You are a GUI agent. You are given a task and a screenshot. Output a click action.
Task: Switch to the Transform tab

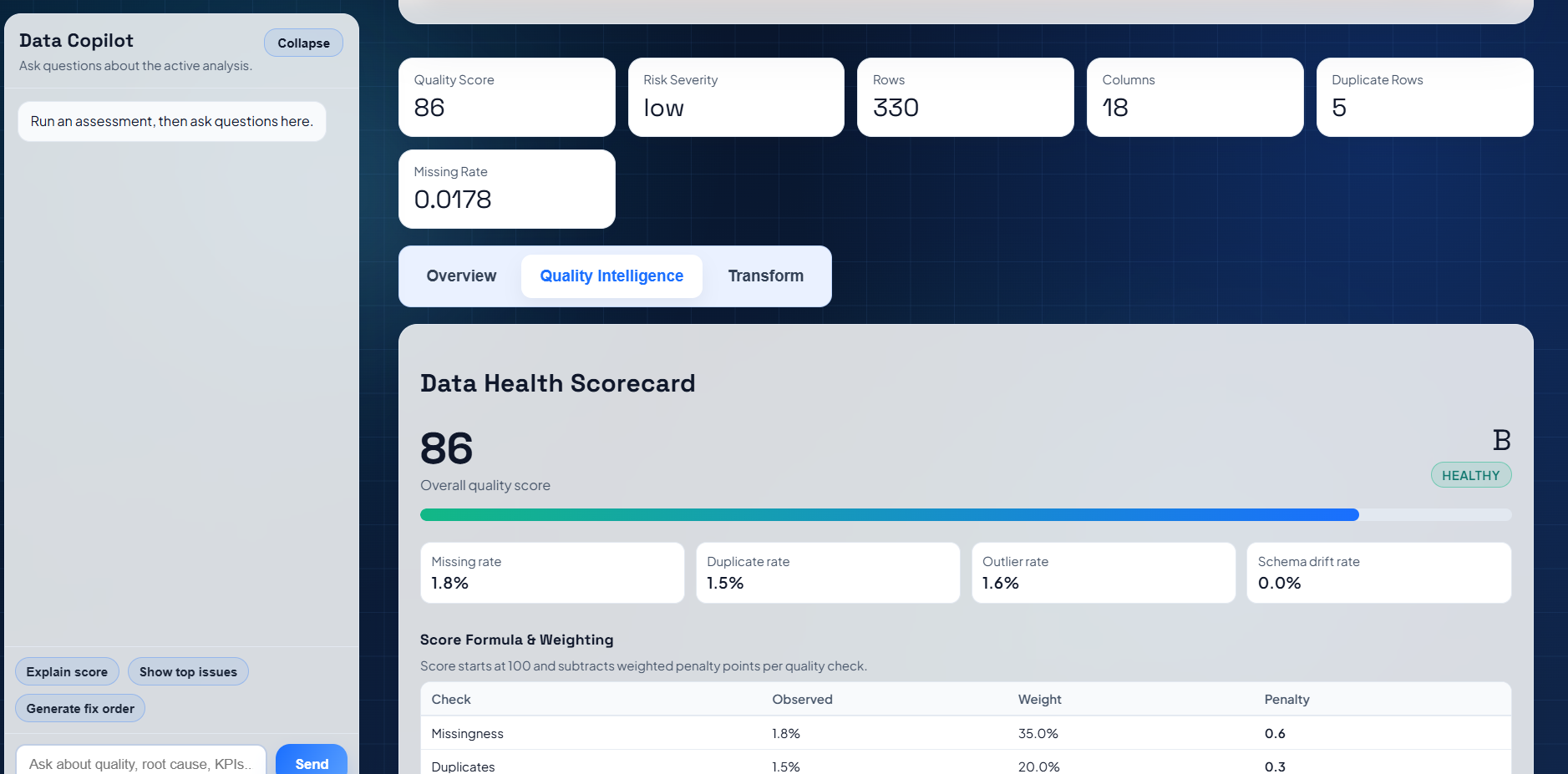pyautogui.click(x=764, y=276)
